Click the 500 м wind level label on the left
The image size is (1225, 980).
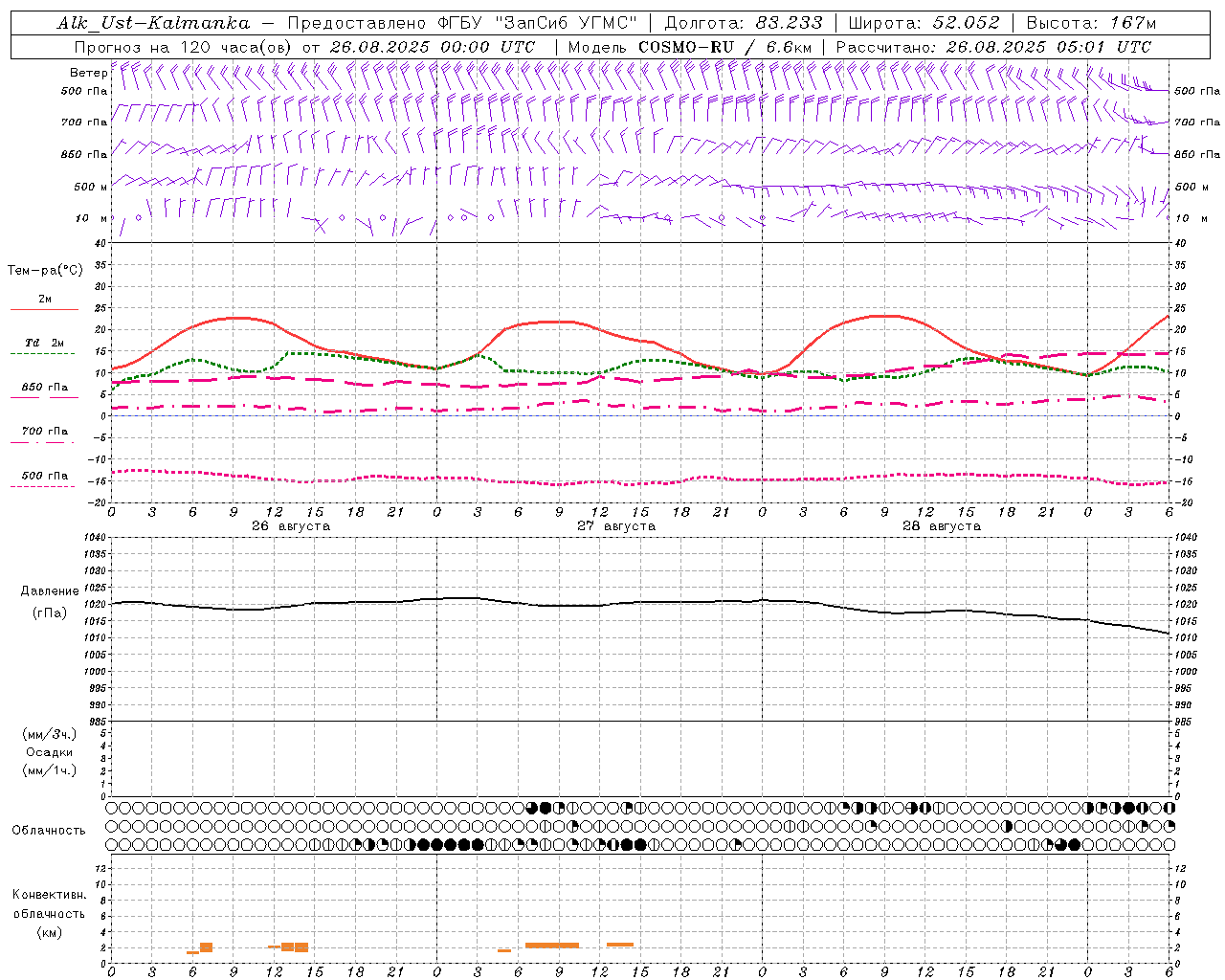tap(92, 187)
